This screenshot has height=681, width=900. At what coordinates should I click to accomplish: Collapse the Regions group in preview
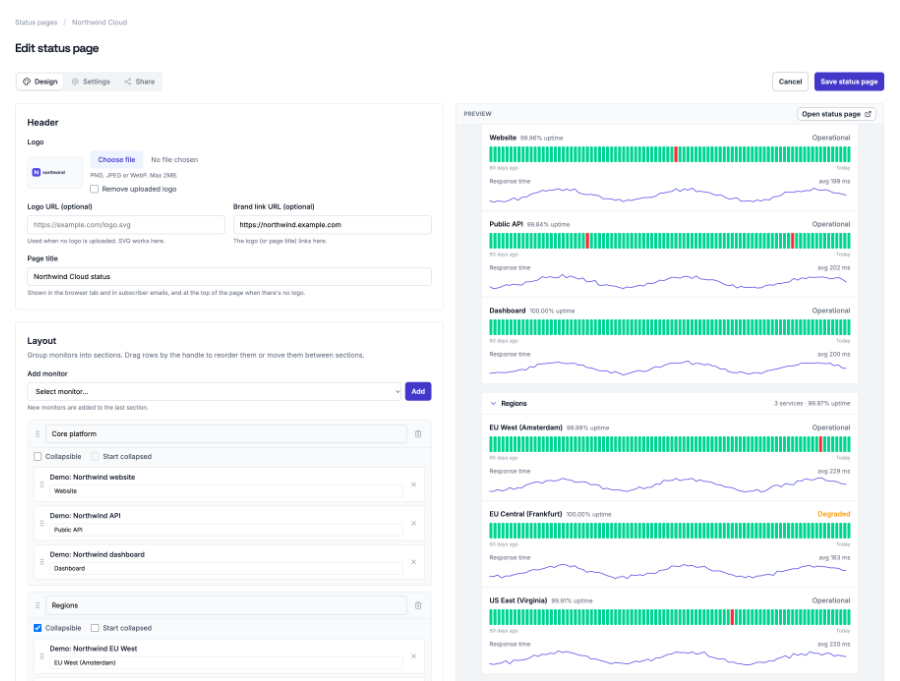493,404
